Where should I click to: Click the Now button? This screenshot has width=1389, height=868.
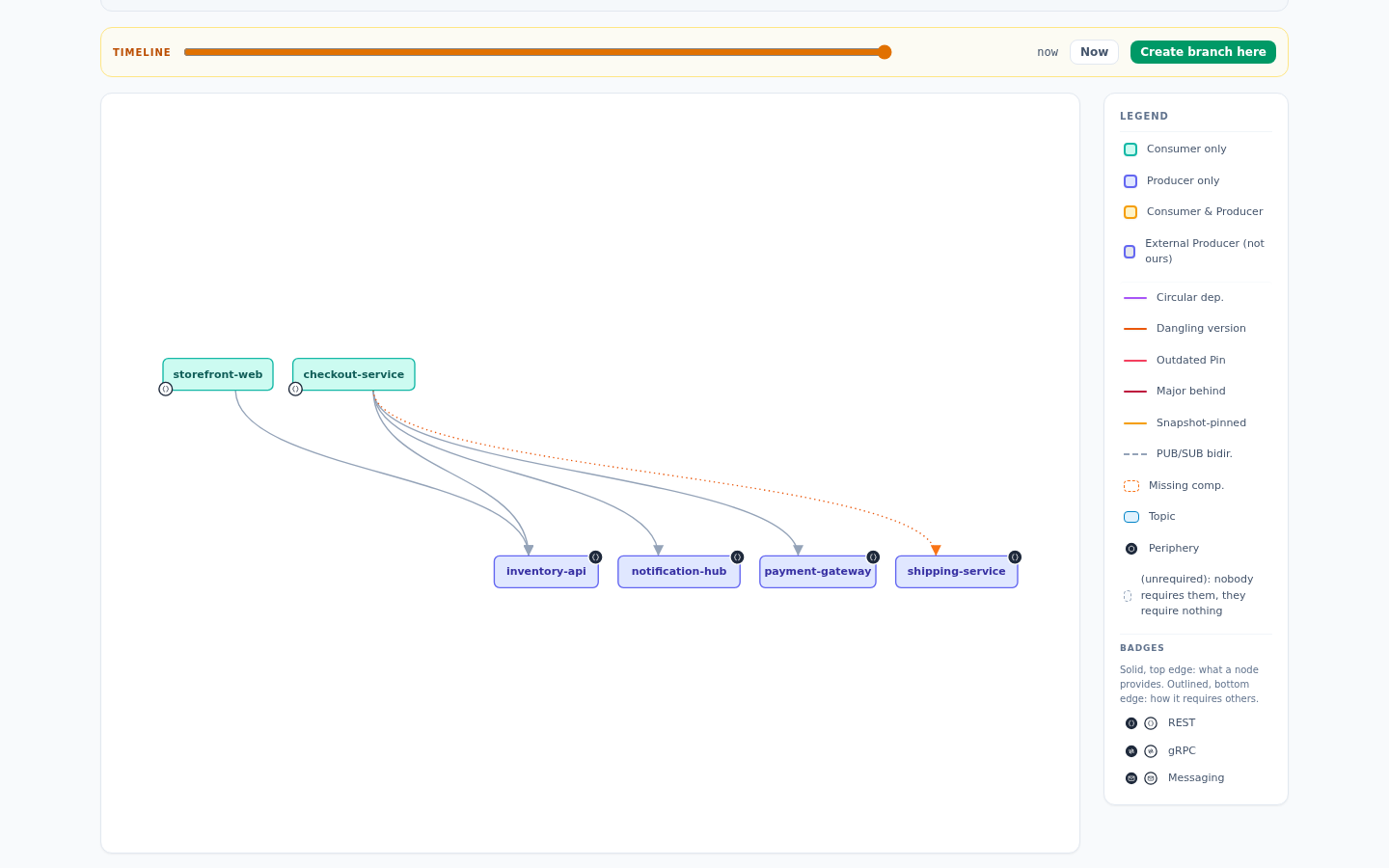1094,52
